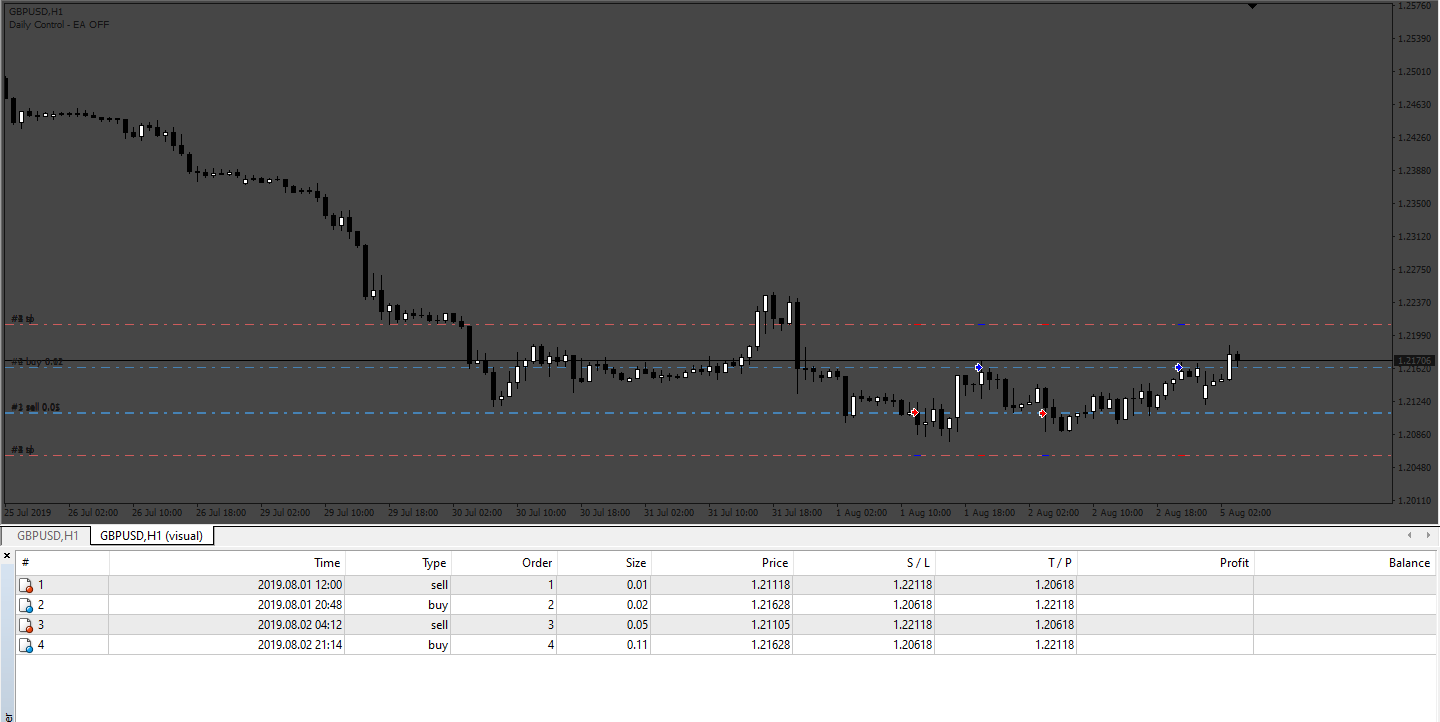This screenshot has height=722, width=1440.
Task: Click red sell arrow near 2 Aug 04:12
Action: (x=1043, y=413)
